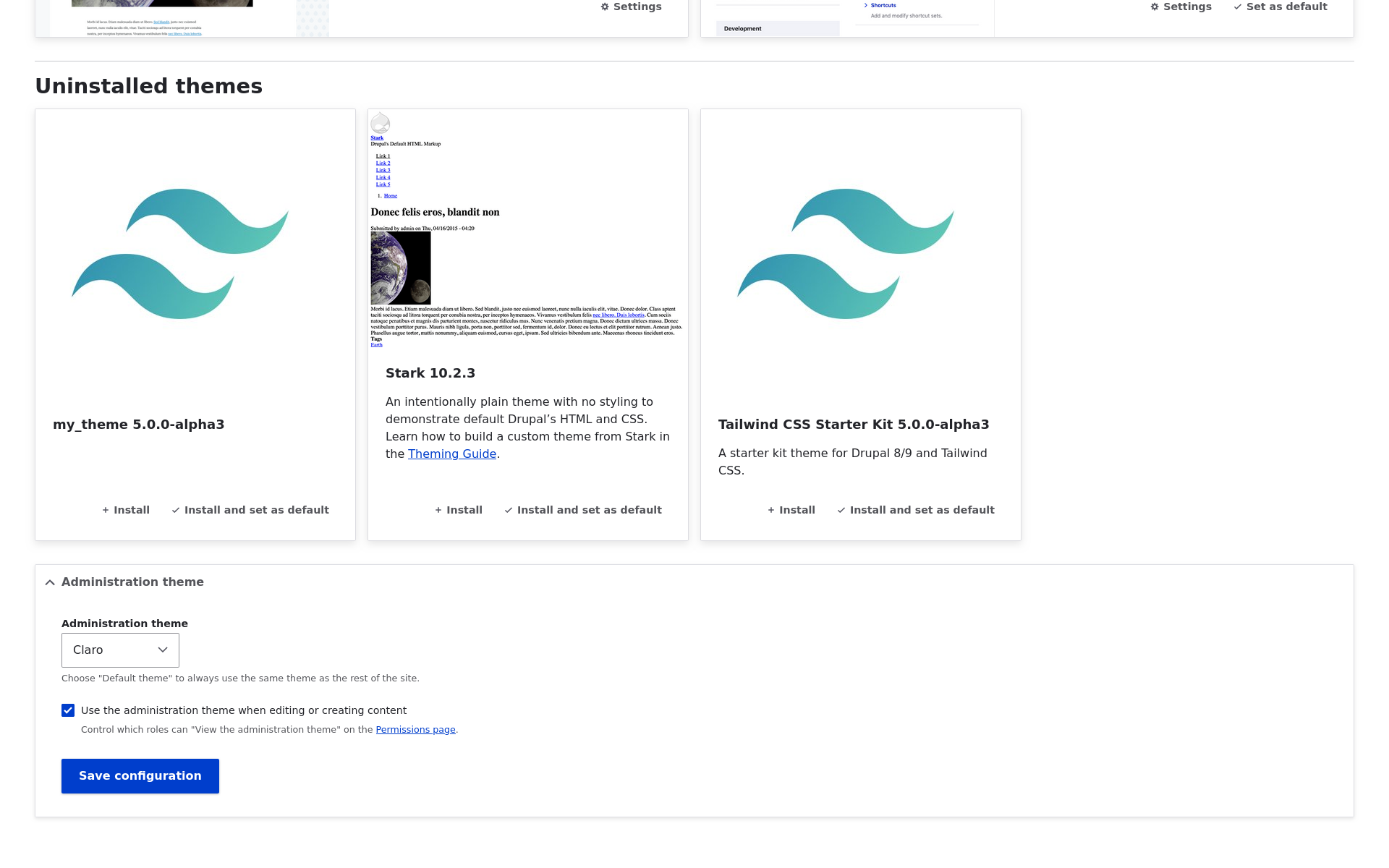Image resolution: width=1389 pixels, height=868 pixels.
Task: Click the Settings gear for the left installed theme
Action: click(631, 7)
